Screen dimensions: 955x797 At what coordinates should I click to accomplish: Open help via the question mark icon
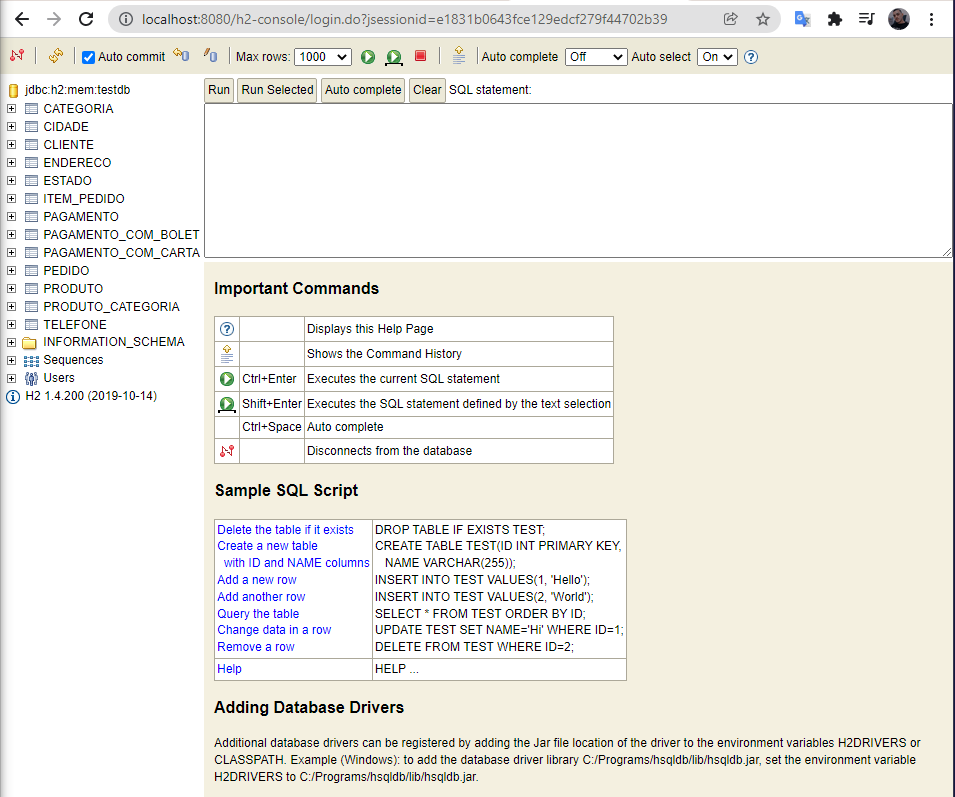[x=751, y=57]
